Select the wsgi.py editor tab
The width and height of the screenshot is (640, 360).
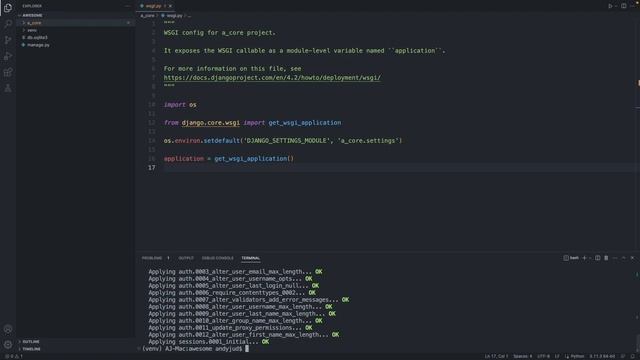(x=156, y=6)
